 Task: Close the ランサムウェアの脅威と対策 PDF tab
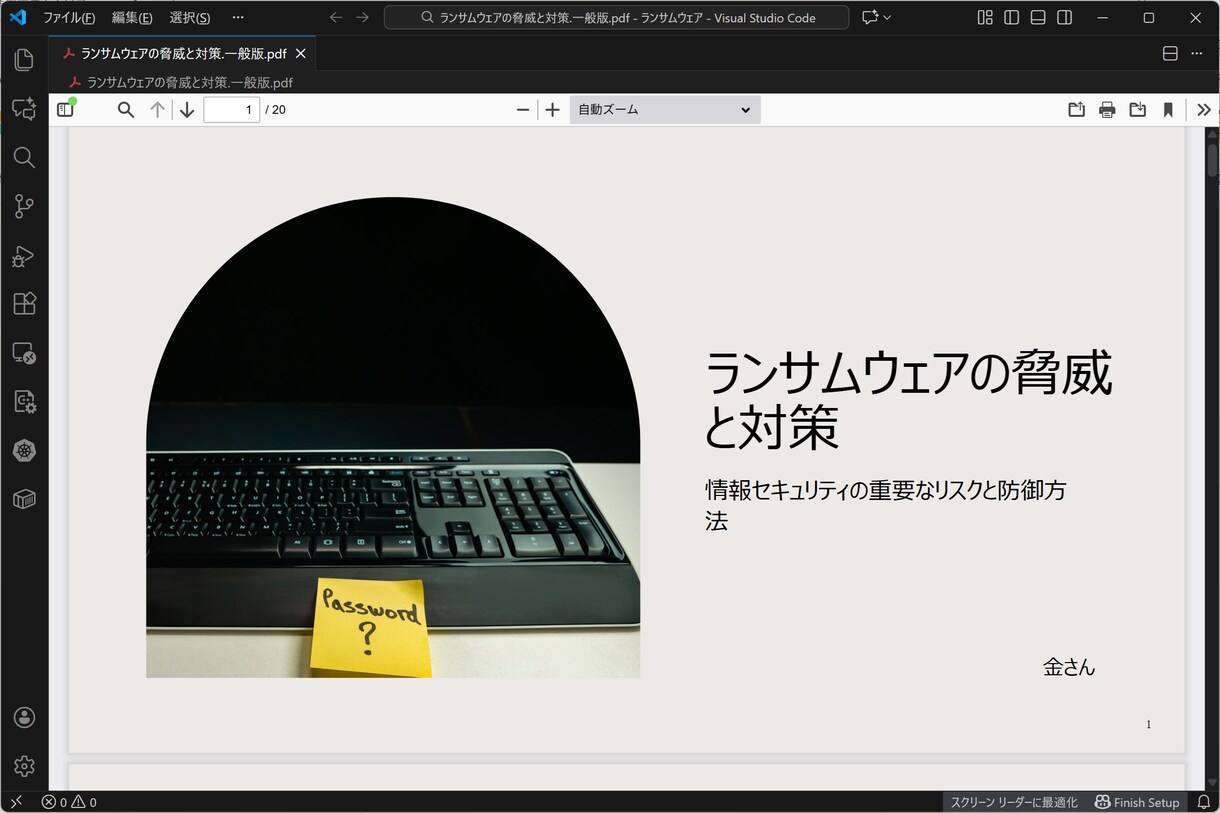300,54
